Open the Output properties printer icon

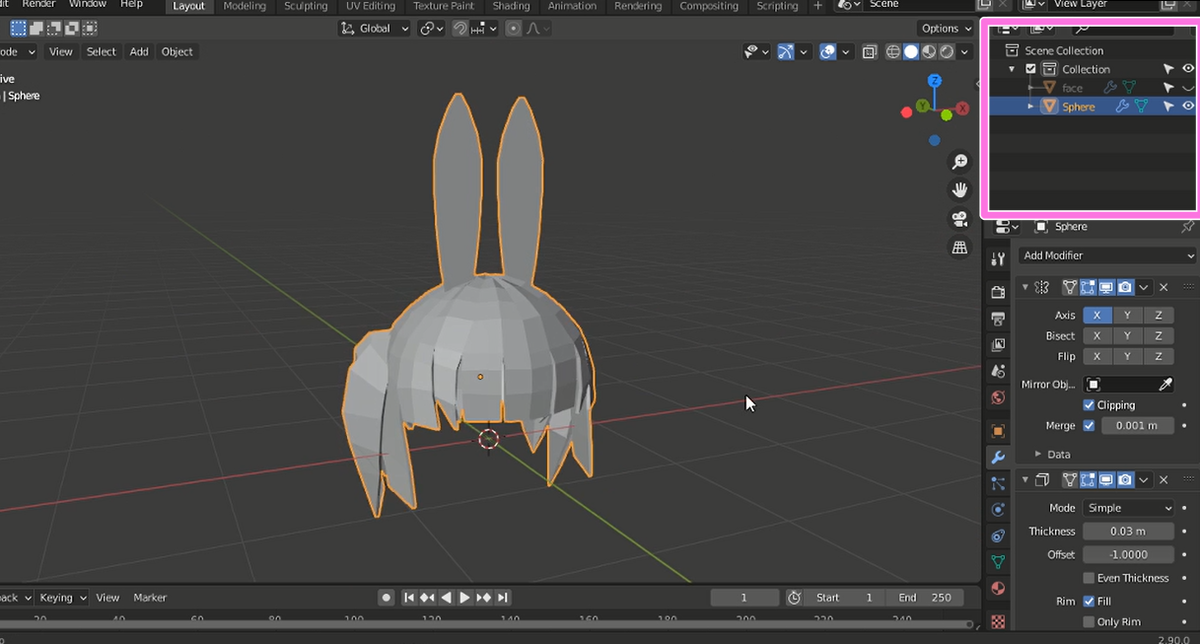point(997,319)
